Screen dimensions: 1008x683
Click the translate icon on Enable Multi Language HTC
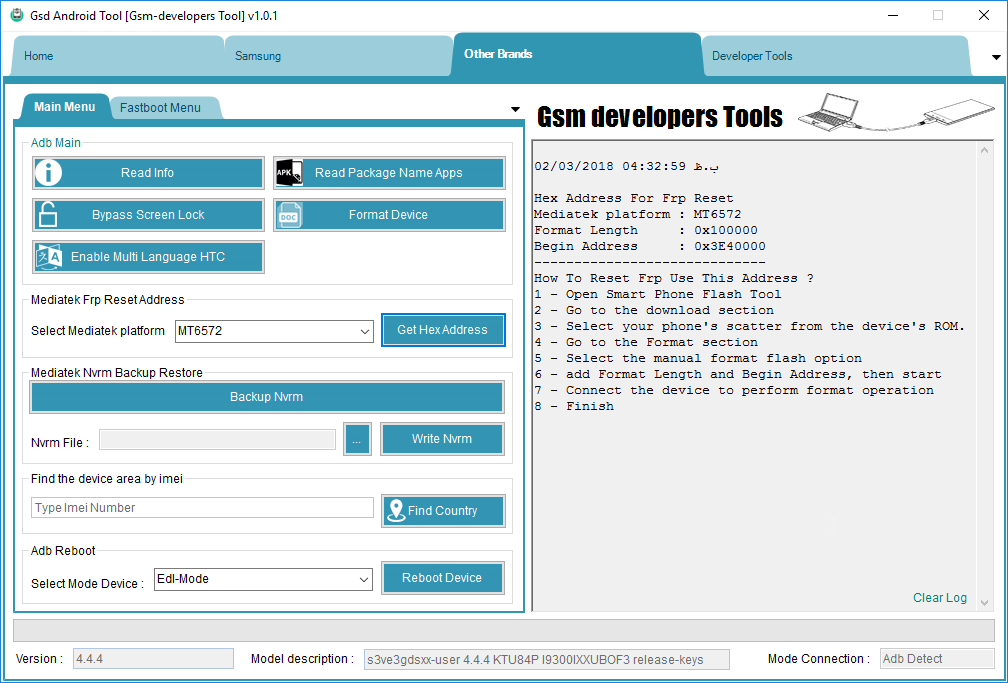pos(49,257)
